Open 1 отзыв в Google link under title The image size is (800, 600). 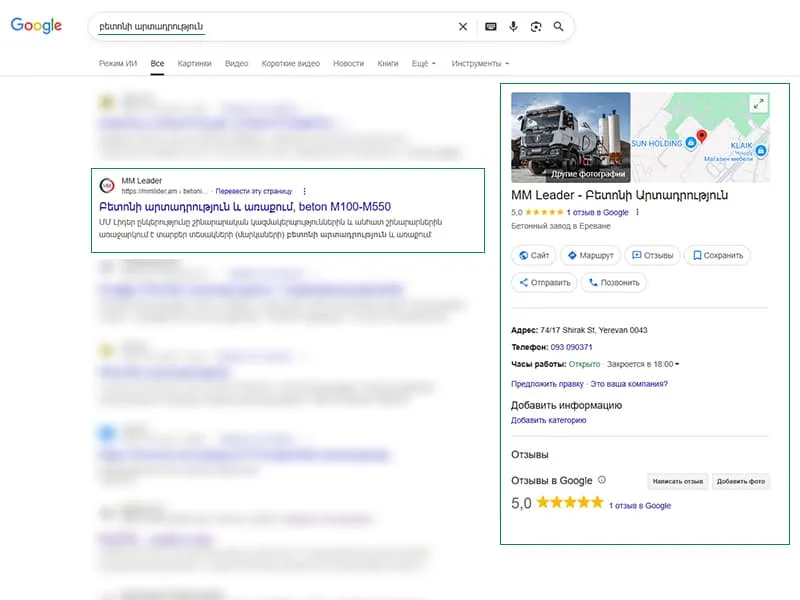point(597,212)
